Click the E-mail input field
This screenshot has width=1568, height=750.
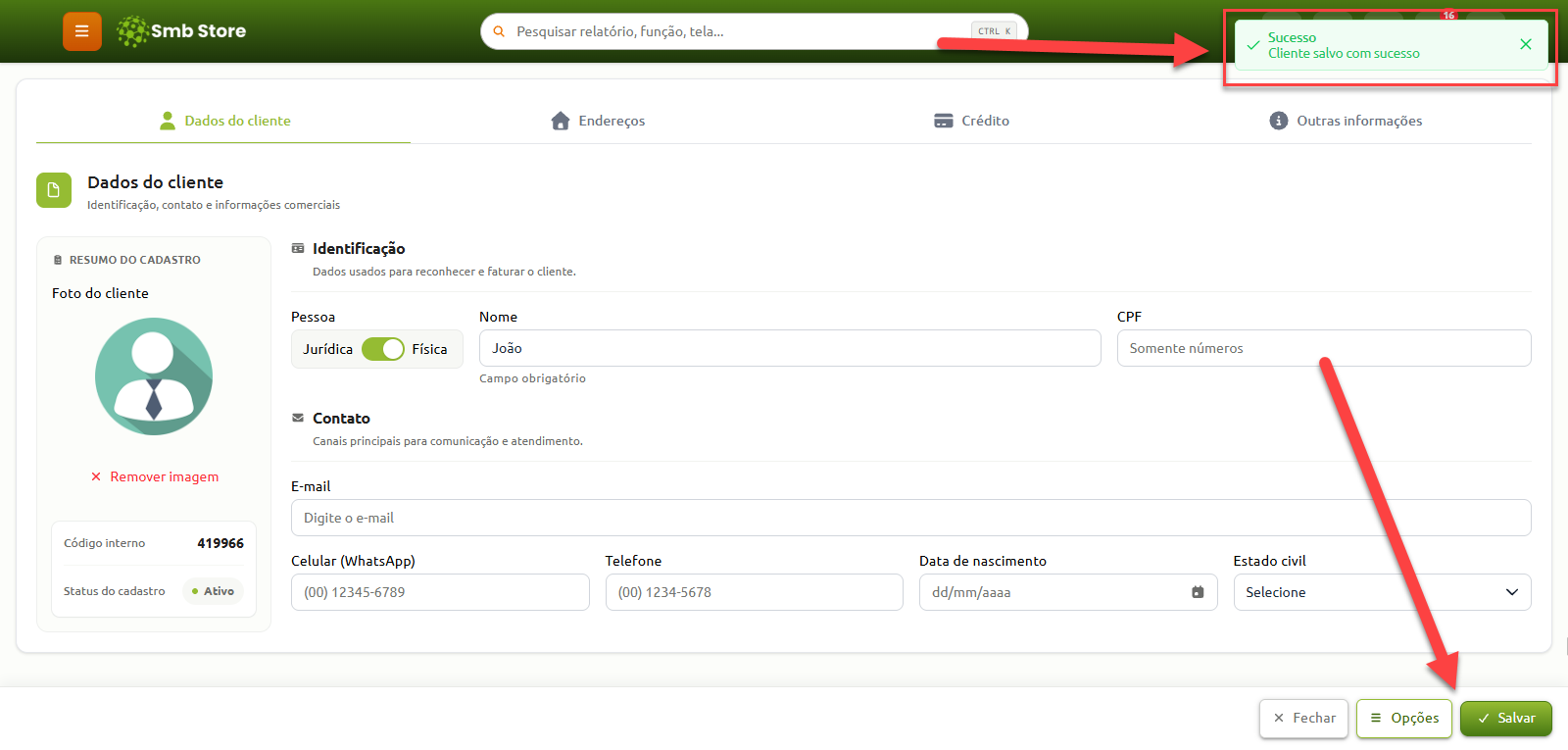point(910,518)
